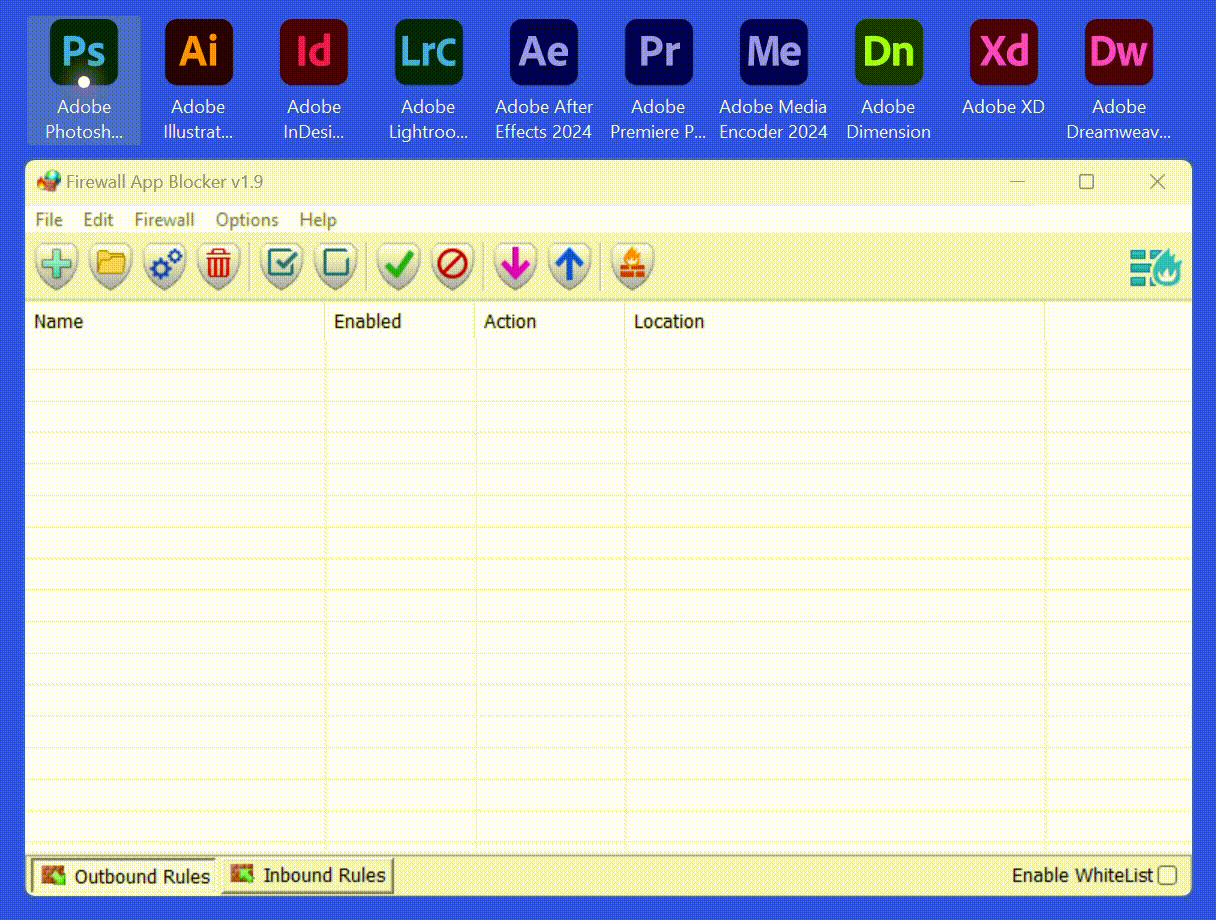Click the brick wall firewall toolbar button

(633, 266)
